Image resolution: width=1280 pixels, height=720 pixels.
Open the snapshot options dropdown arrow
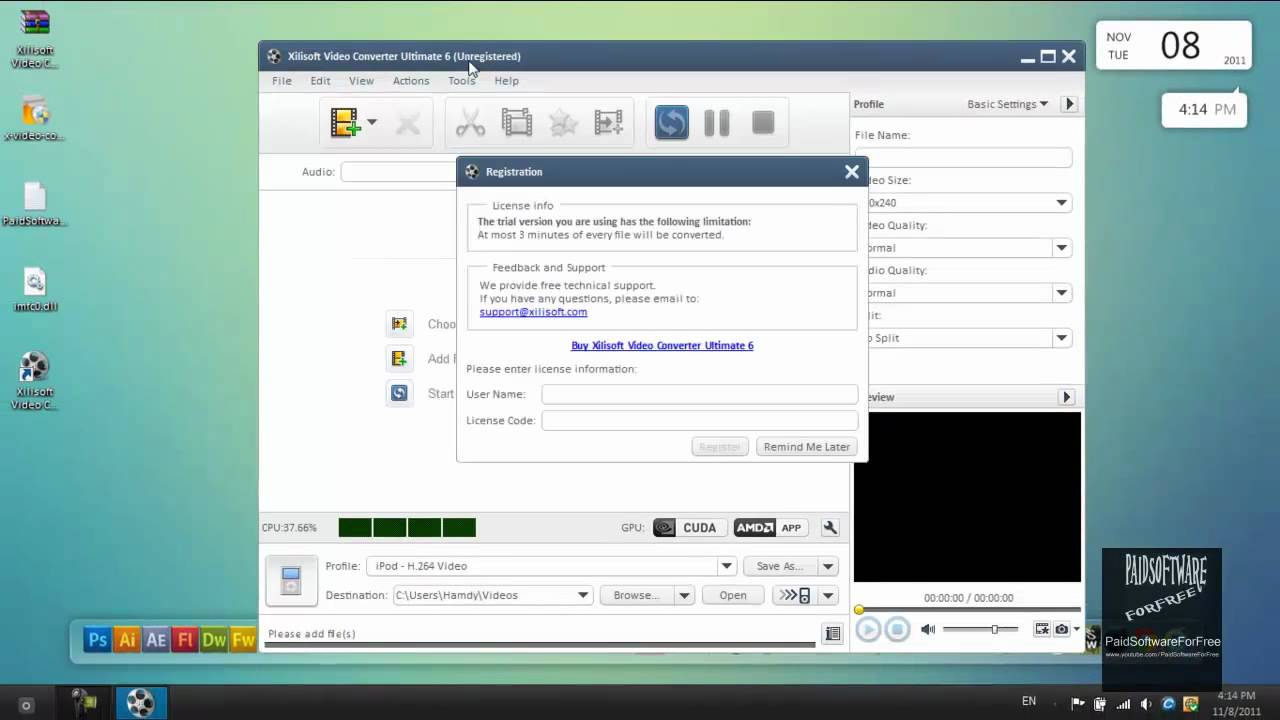(x=1076, y=629)
